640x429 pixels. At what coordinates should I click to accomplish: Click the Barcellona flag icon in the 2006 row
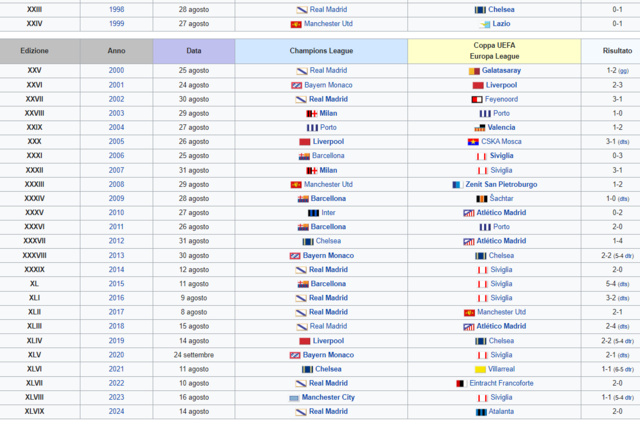(x=304, y=156)
